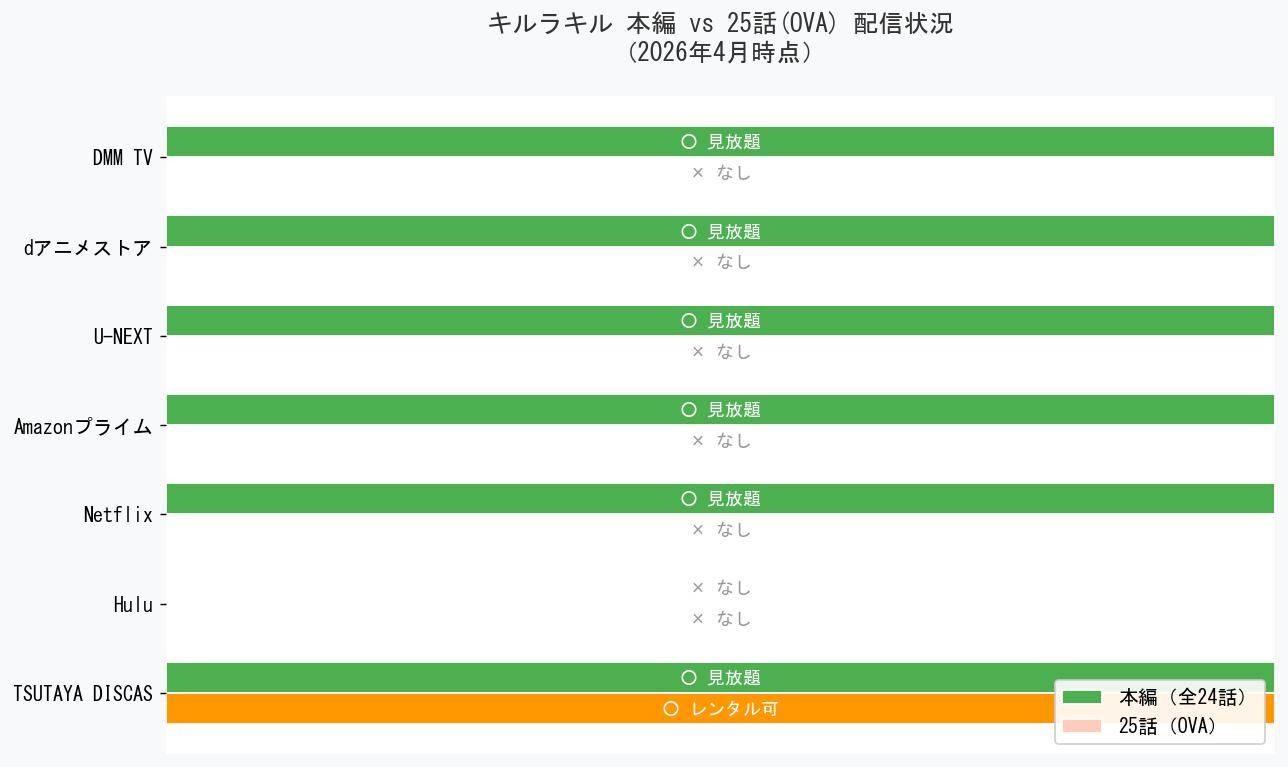The height and width of the screenshot is (767, 1288).
Task: Click the green 本編 legend swatch
Action: (x=1082, y=697)
